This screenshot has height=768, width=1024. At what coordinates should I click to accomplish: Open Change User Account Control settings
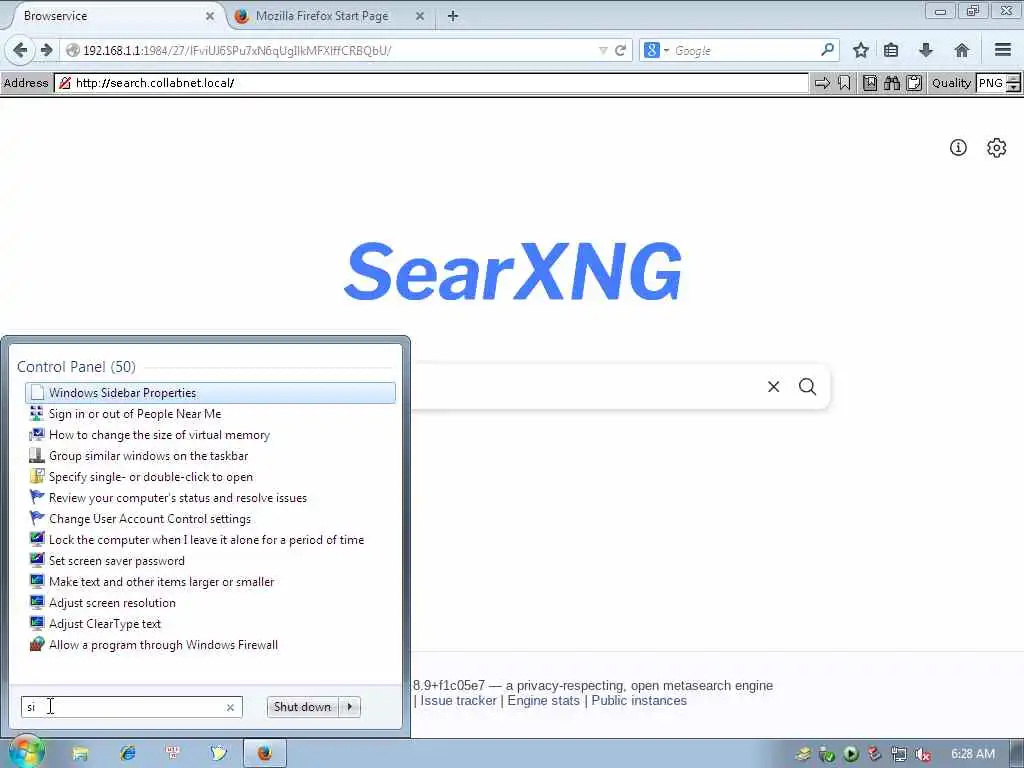pos(210,519)
